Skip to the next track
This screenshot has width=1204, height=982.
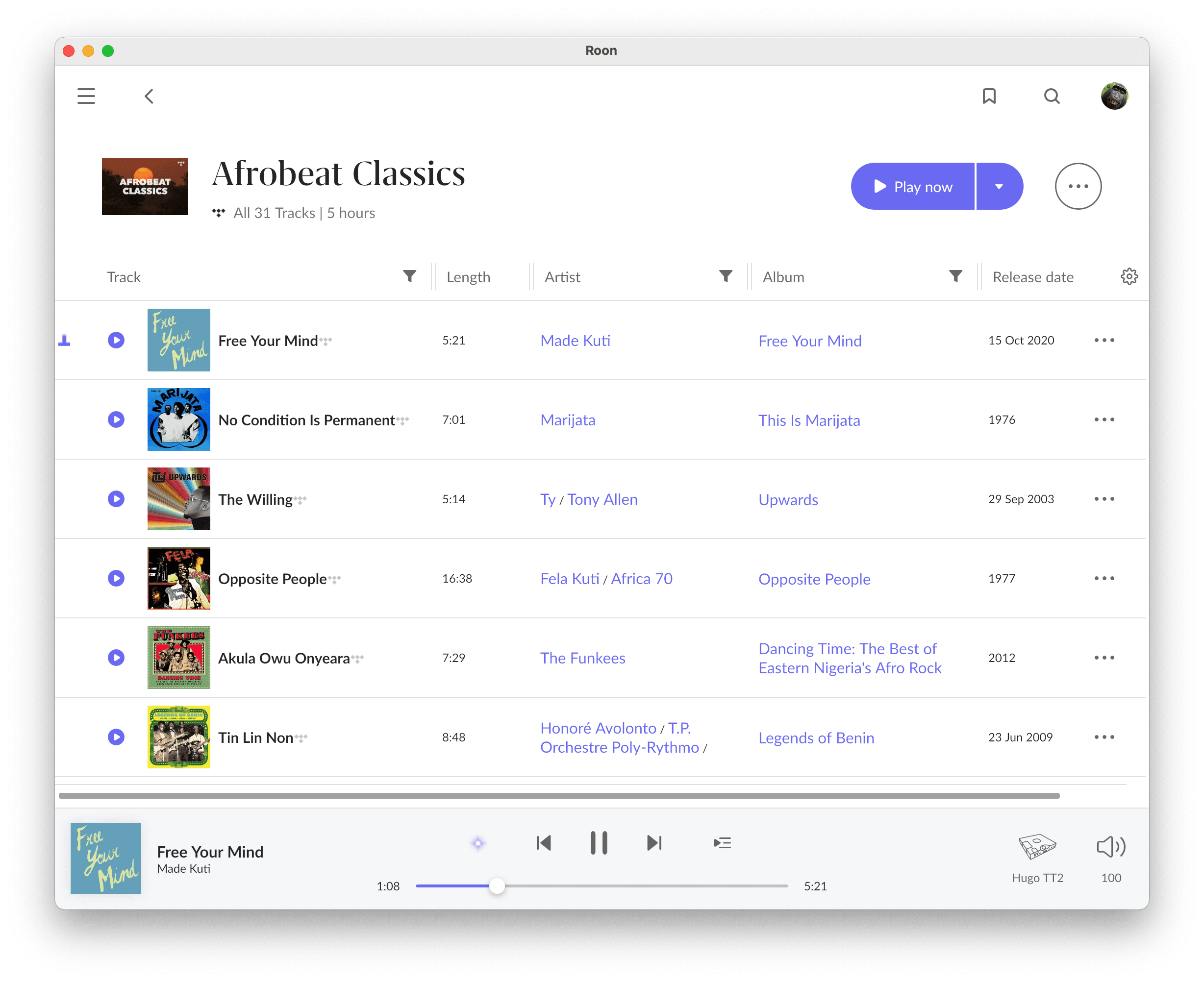point(654,843)
